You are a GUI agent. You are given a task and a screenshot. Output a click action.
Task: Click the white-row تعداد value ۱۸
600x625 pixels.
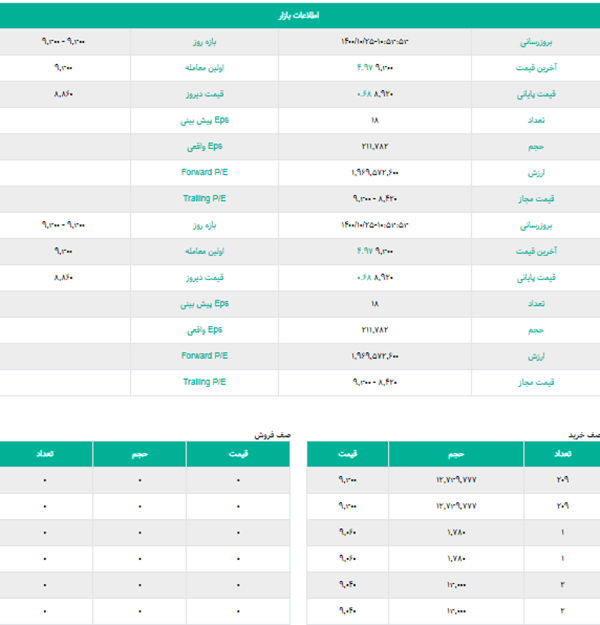tap(375, 120)
